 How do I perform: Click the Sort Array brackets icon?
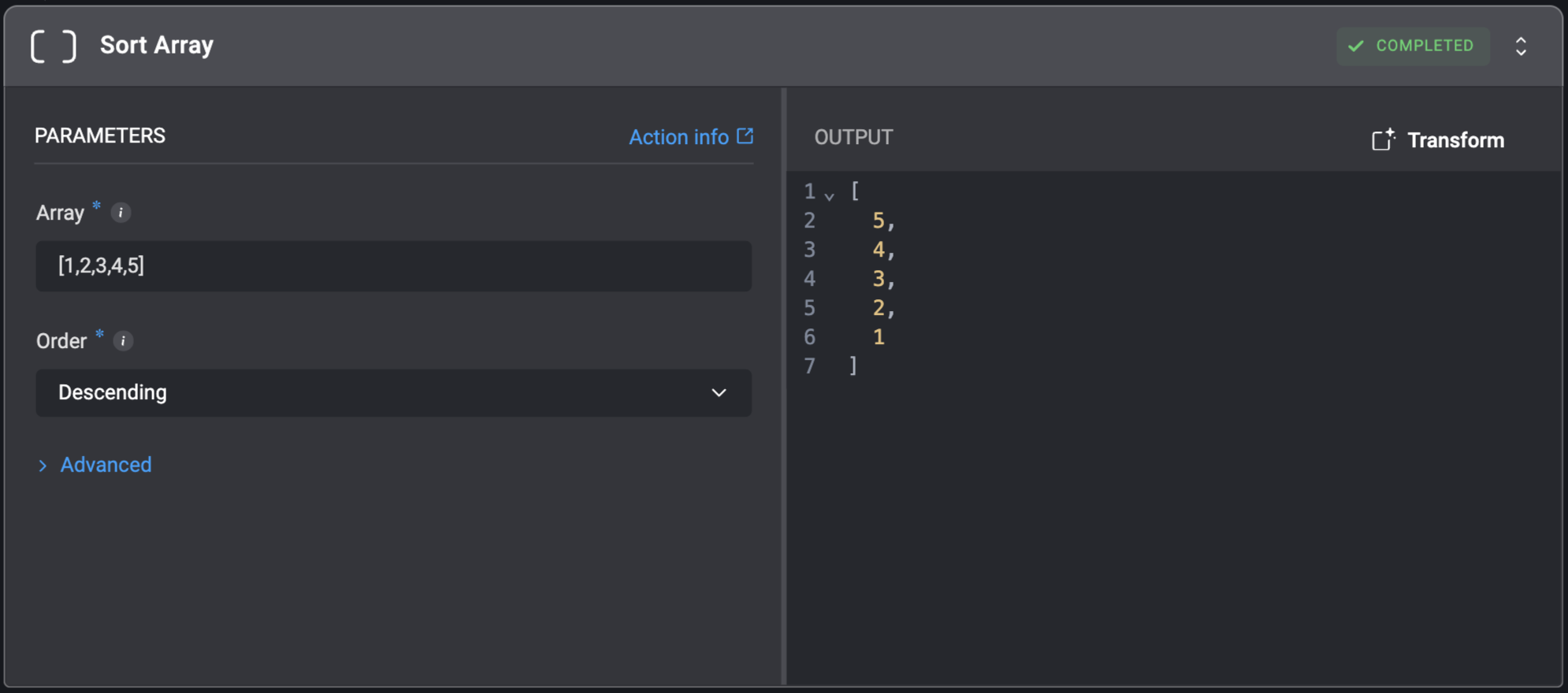pos(54,46)
